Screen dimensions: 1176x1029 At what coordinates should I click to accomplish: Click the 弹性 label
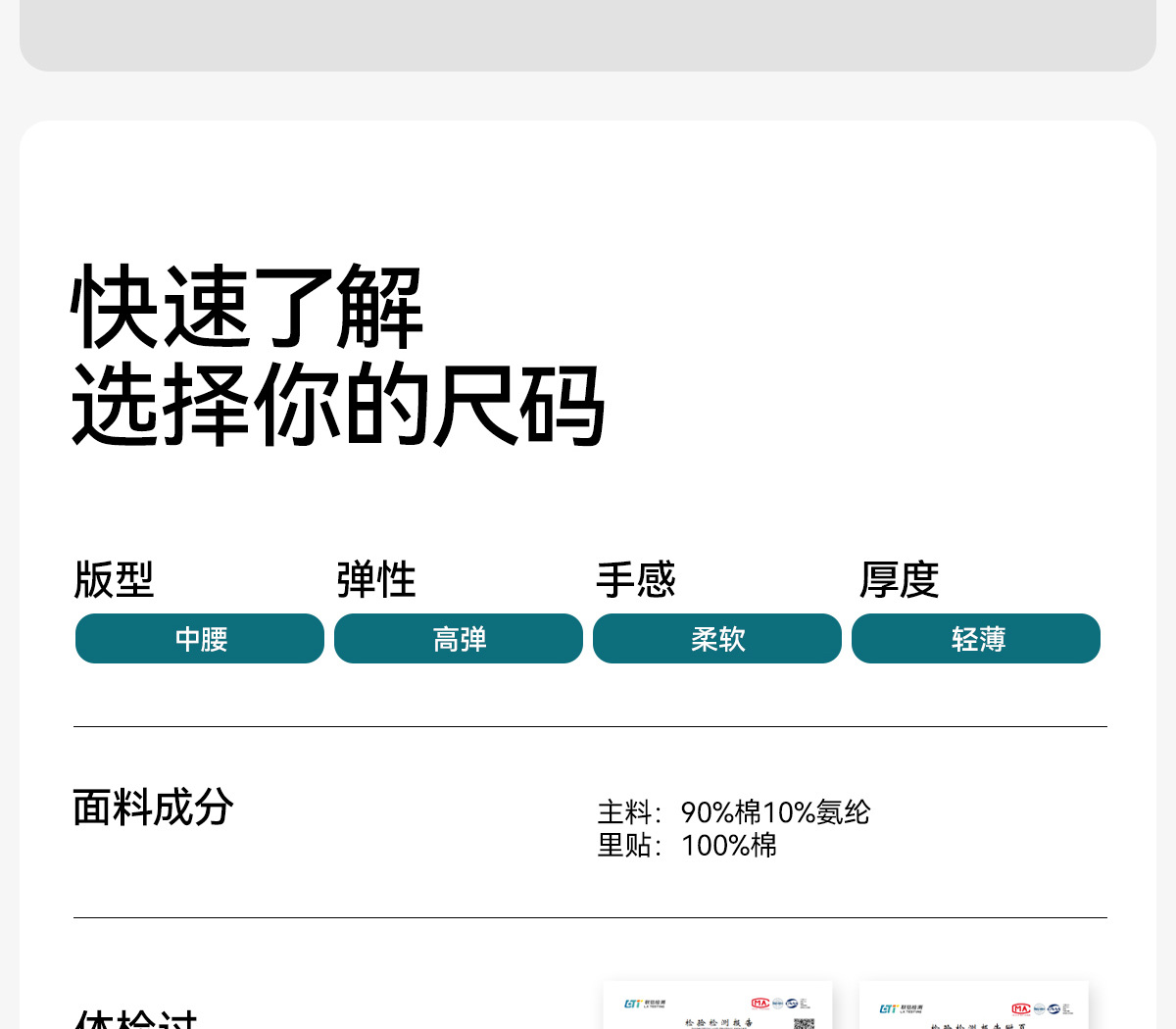point(376,579)
